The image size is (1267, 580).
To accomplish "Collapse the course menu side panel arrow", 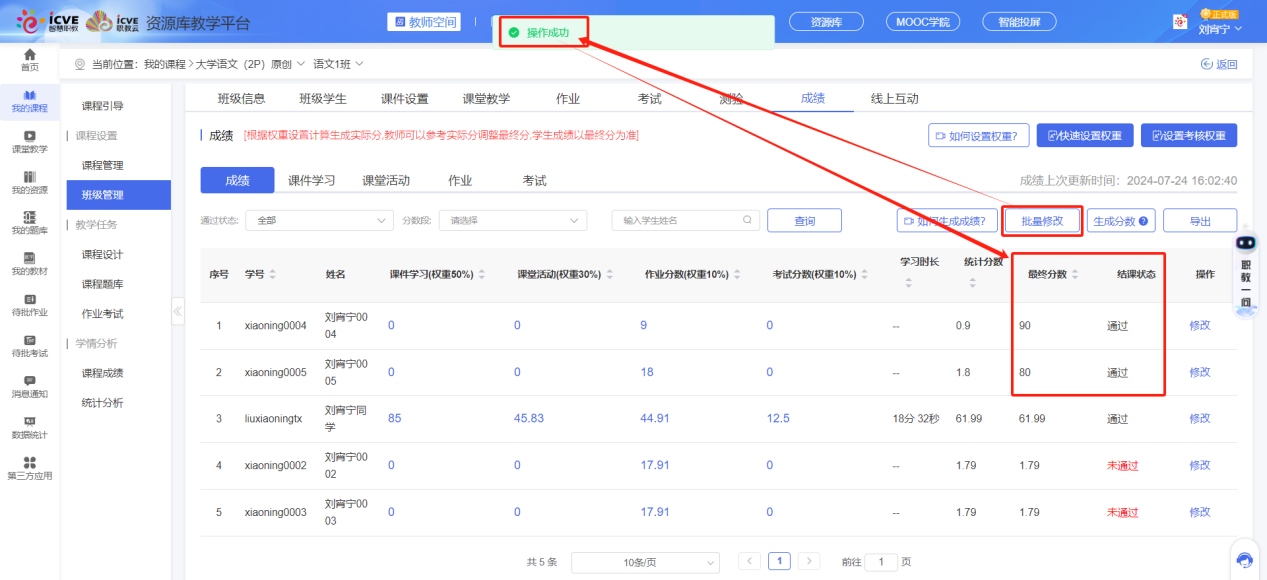I will click(178, 311).
